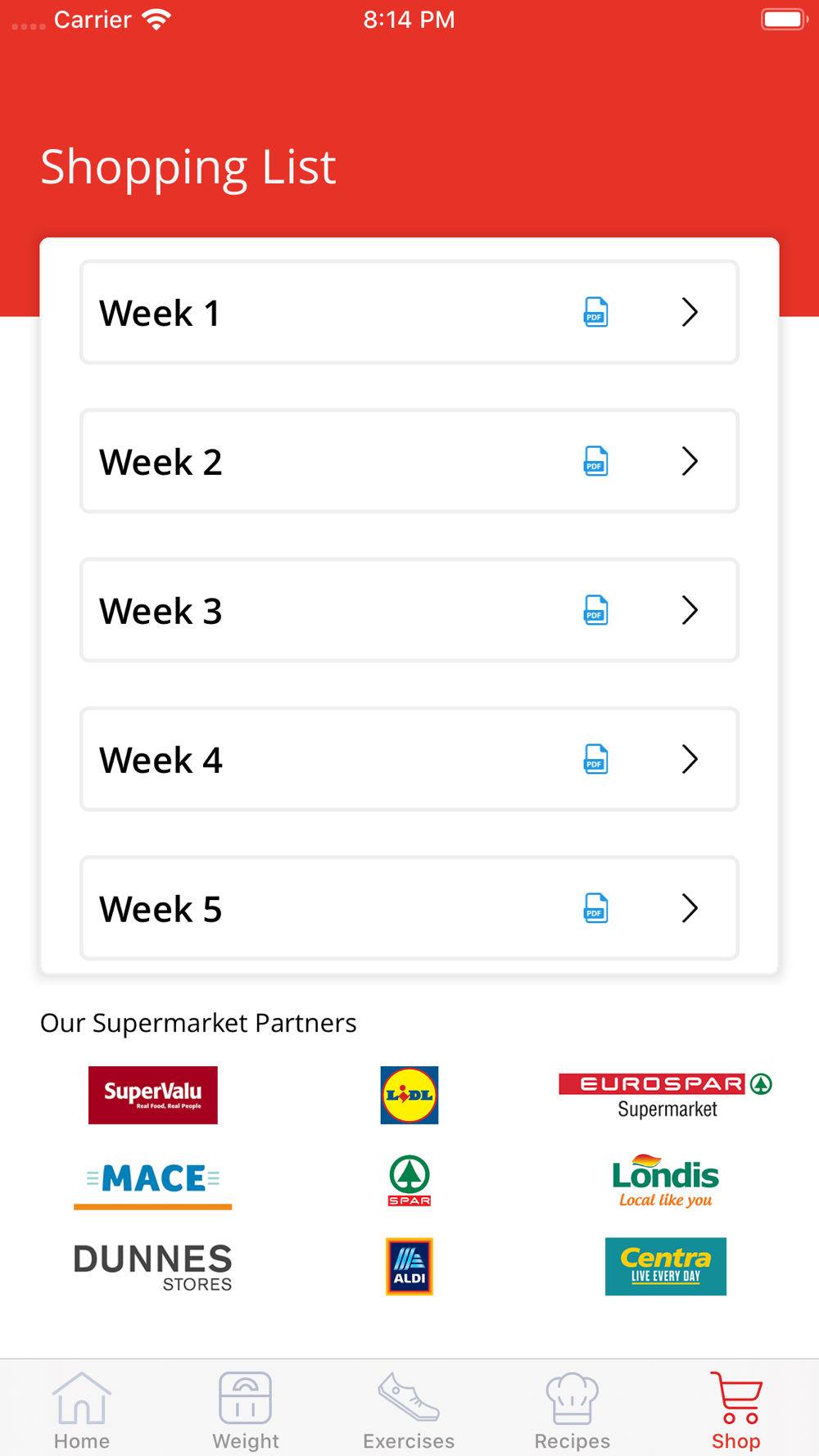Open the Week 4 list row

[328, 760]
